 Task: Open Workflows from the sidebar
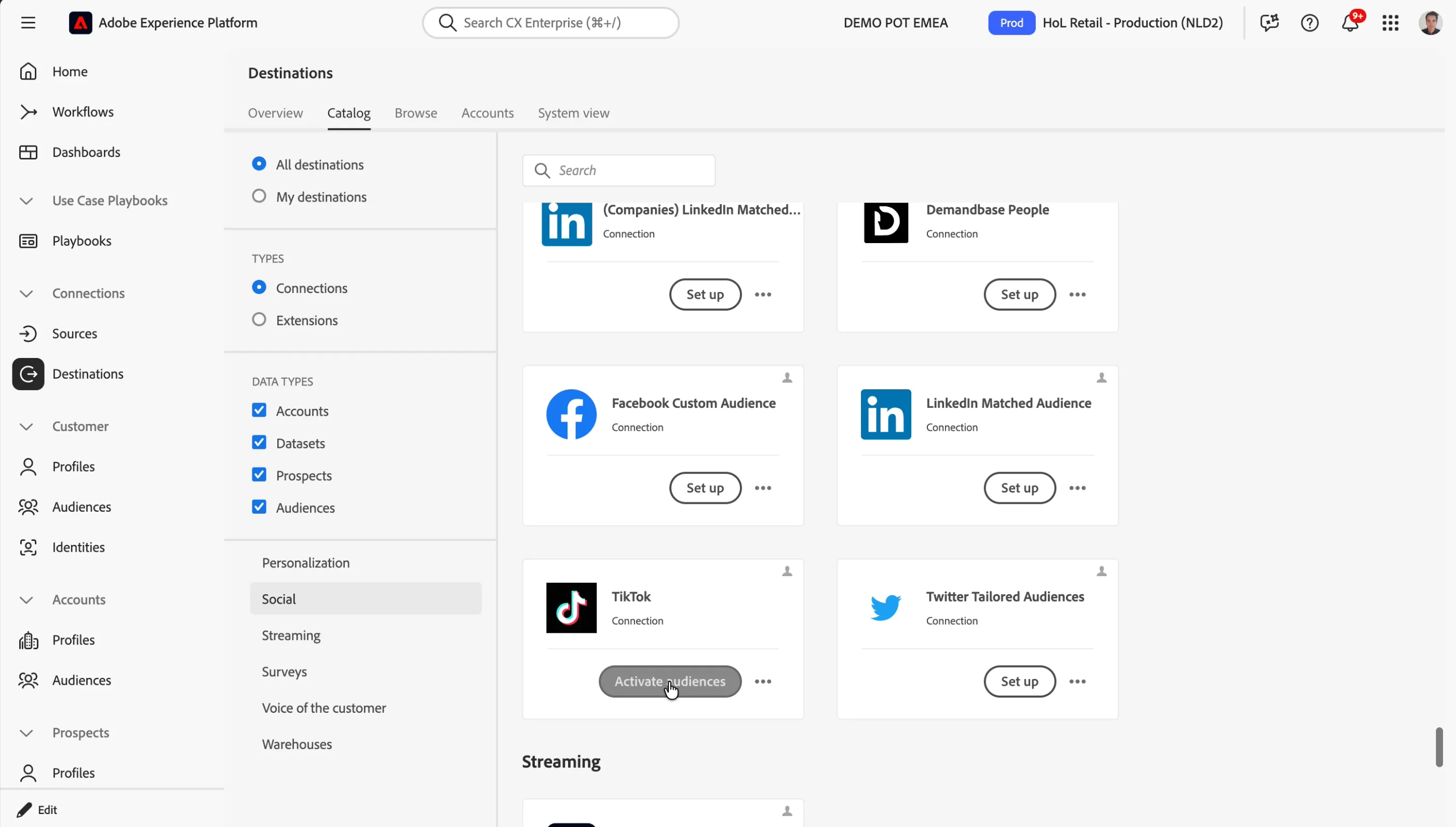pyautogui.click(x=83, y=112)
